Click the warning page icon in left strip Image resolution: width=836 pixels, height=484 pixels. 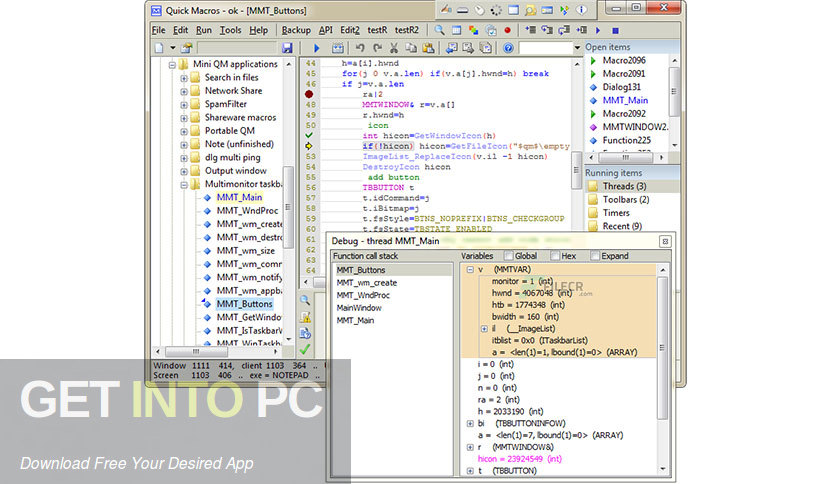(x=305, y=317)
